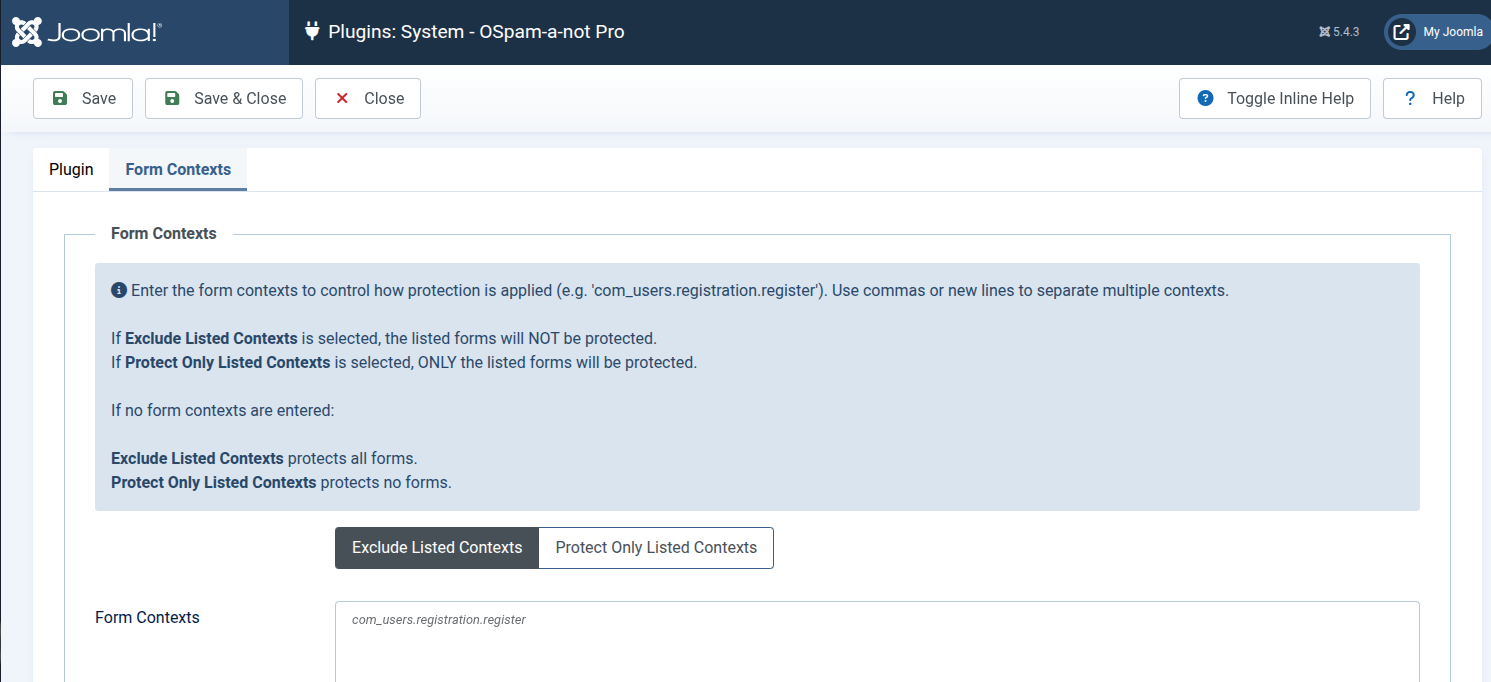Switch to the Plugin tab

(71, 169)
